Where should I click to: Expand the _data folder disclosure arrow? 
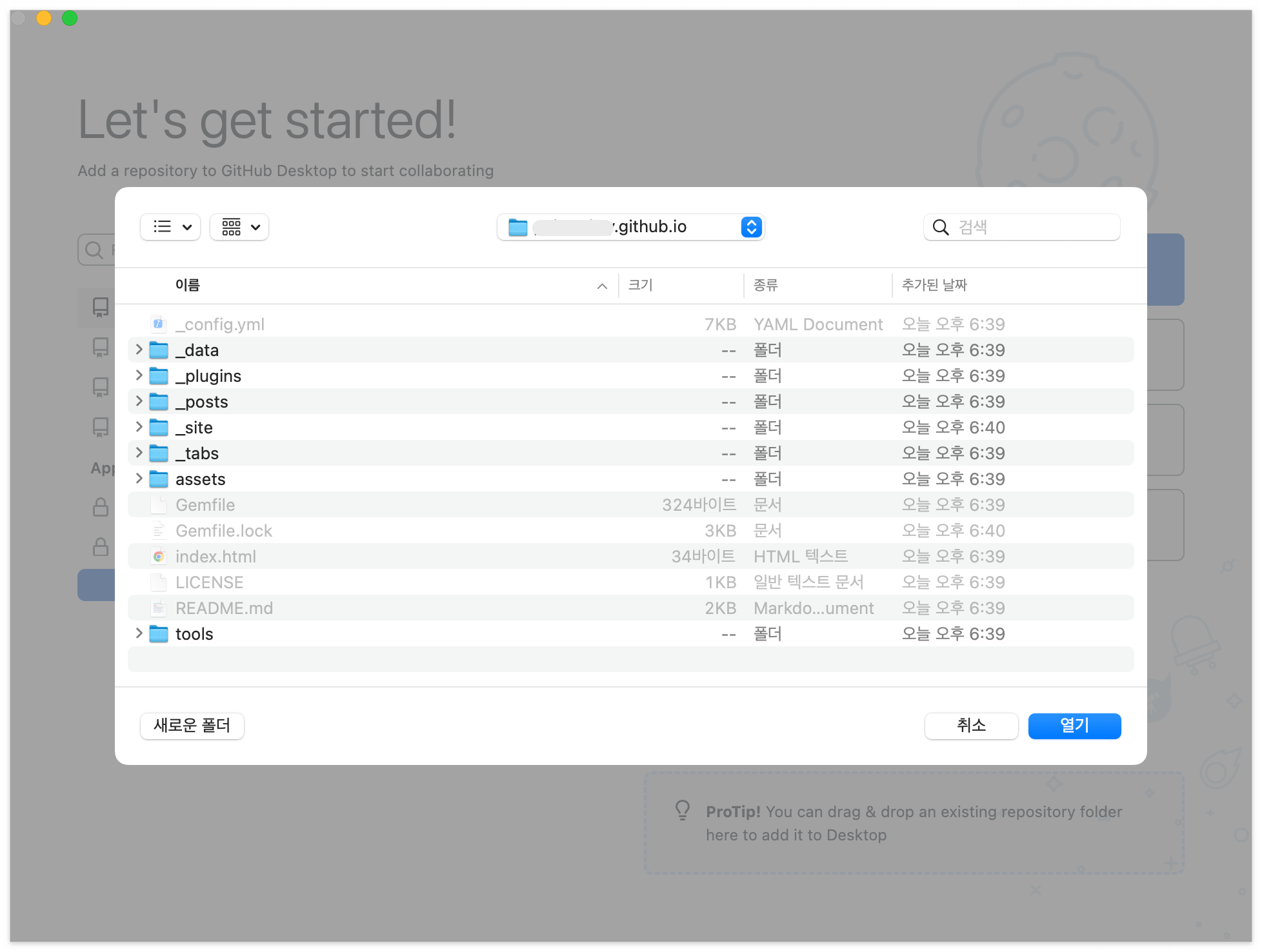[x=139, y=350]
